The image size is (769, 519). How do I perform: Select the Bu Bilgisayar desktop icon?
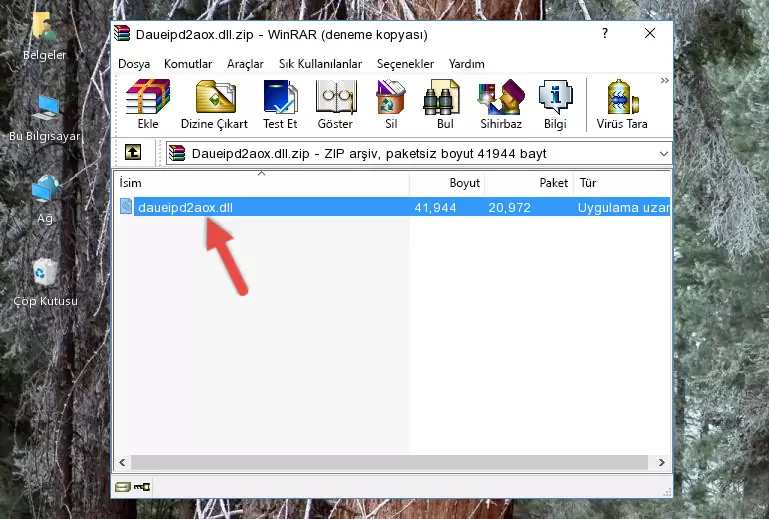[44, 119]
